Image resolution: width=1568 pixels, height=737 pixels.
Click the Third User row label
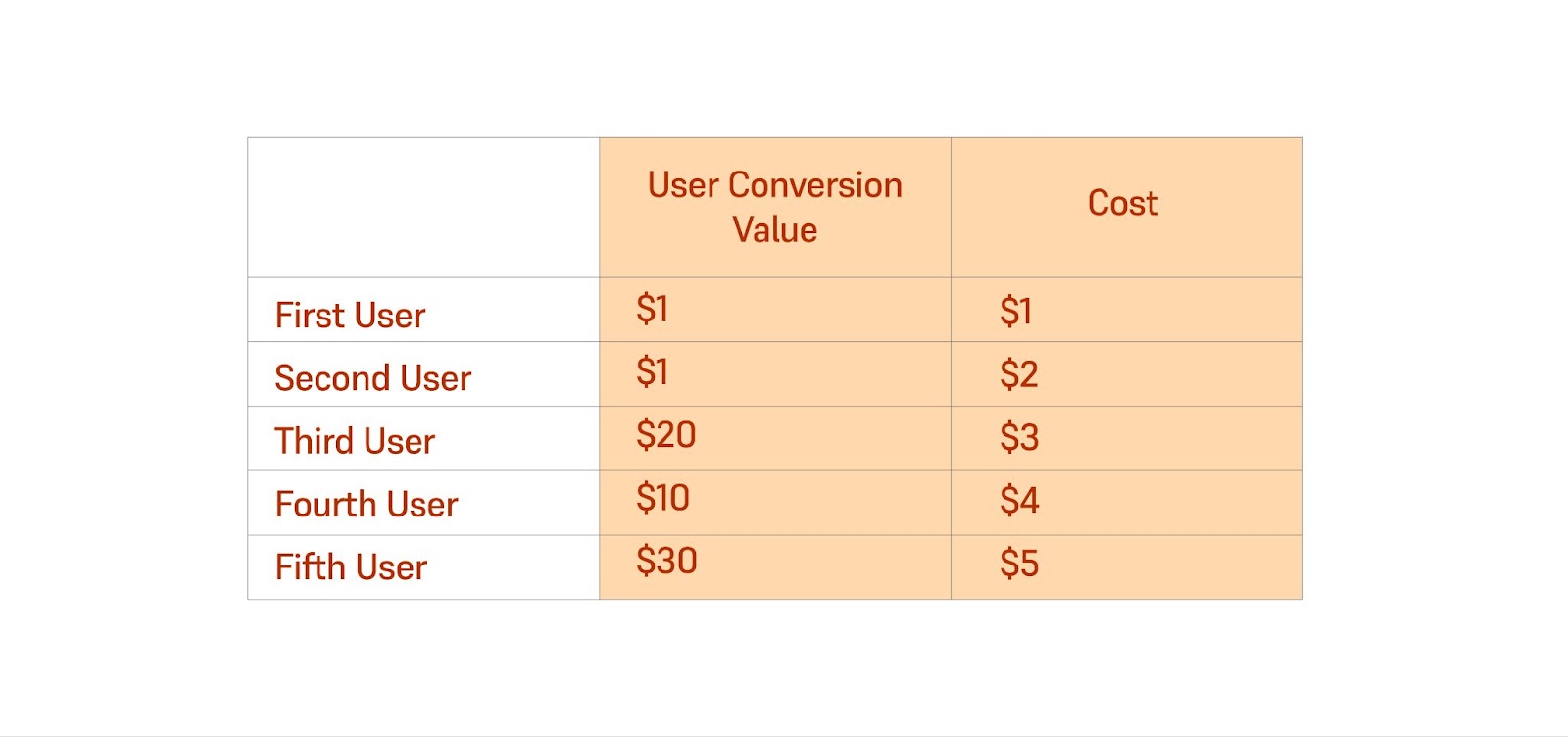point(354,441)
